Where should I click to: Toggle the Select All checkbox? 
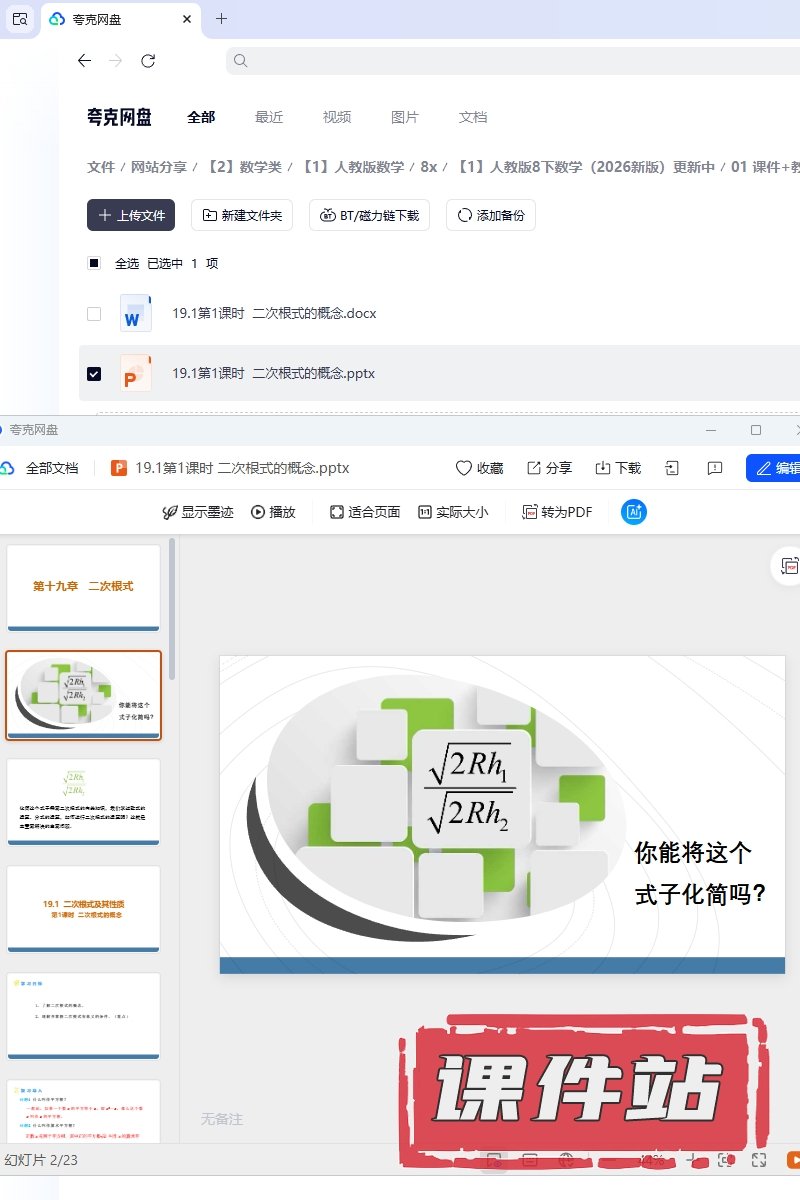coord(94,264)
